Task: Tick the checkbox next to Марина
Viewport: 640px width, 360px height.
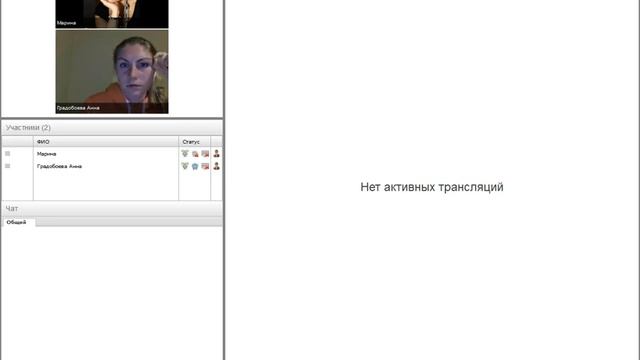Action: [7, 153]
